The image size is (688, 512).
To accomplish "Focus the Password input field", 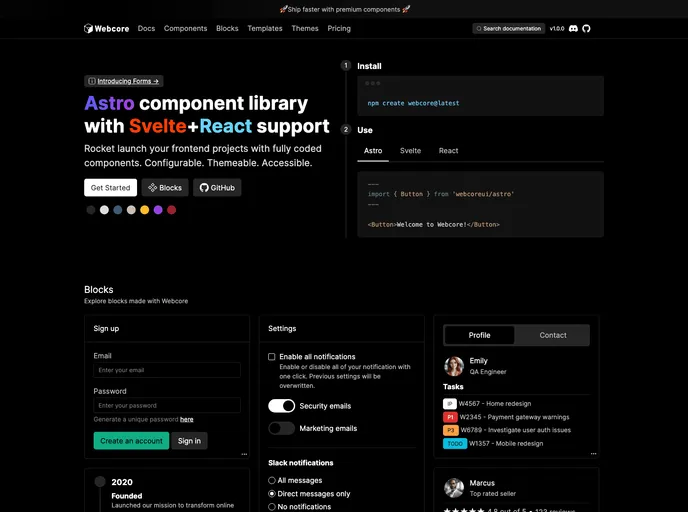I will (167, 405).
